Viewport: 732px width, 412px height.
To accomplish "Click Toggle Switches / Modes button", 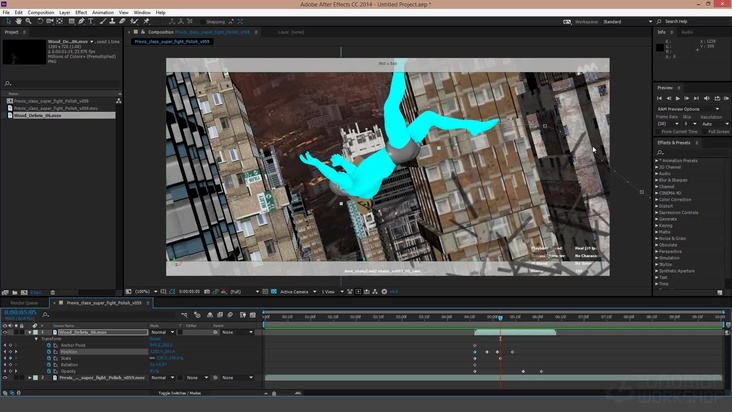I will 180,393.
